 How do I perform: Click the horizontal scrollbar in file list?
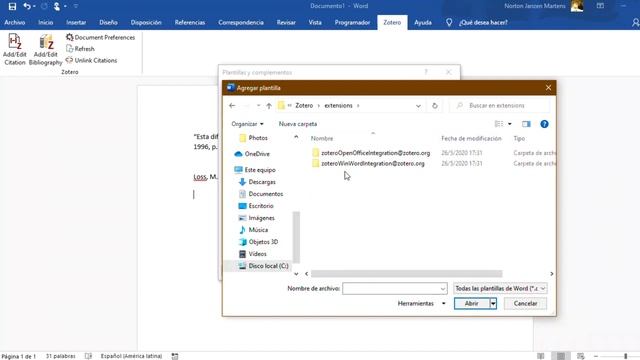click(407, 273)
